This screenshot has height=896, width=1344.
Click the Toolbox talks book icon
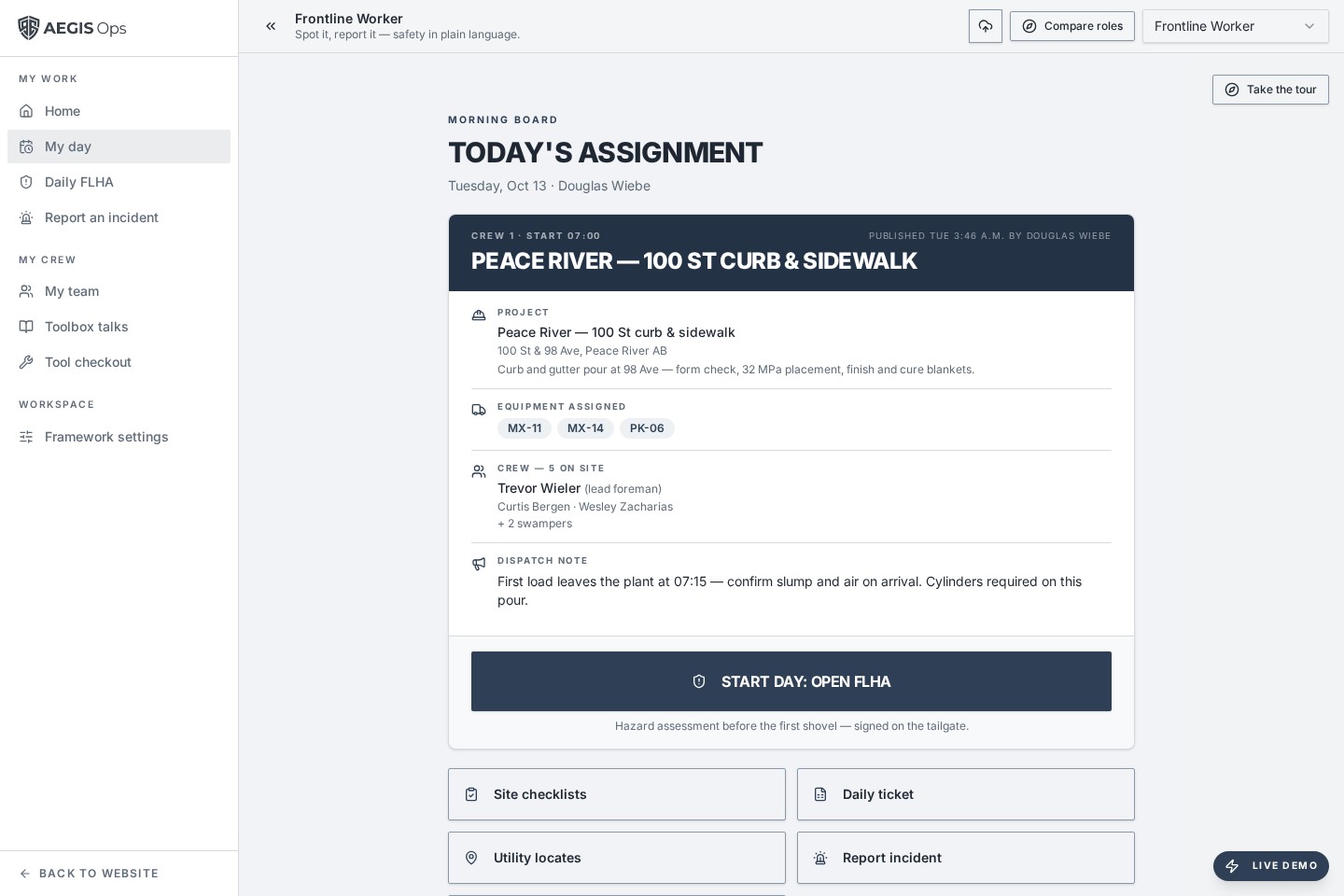tap(26, 327)
